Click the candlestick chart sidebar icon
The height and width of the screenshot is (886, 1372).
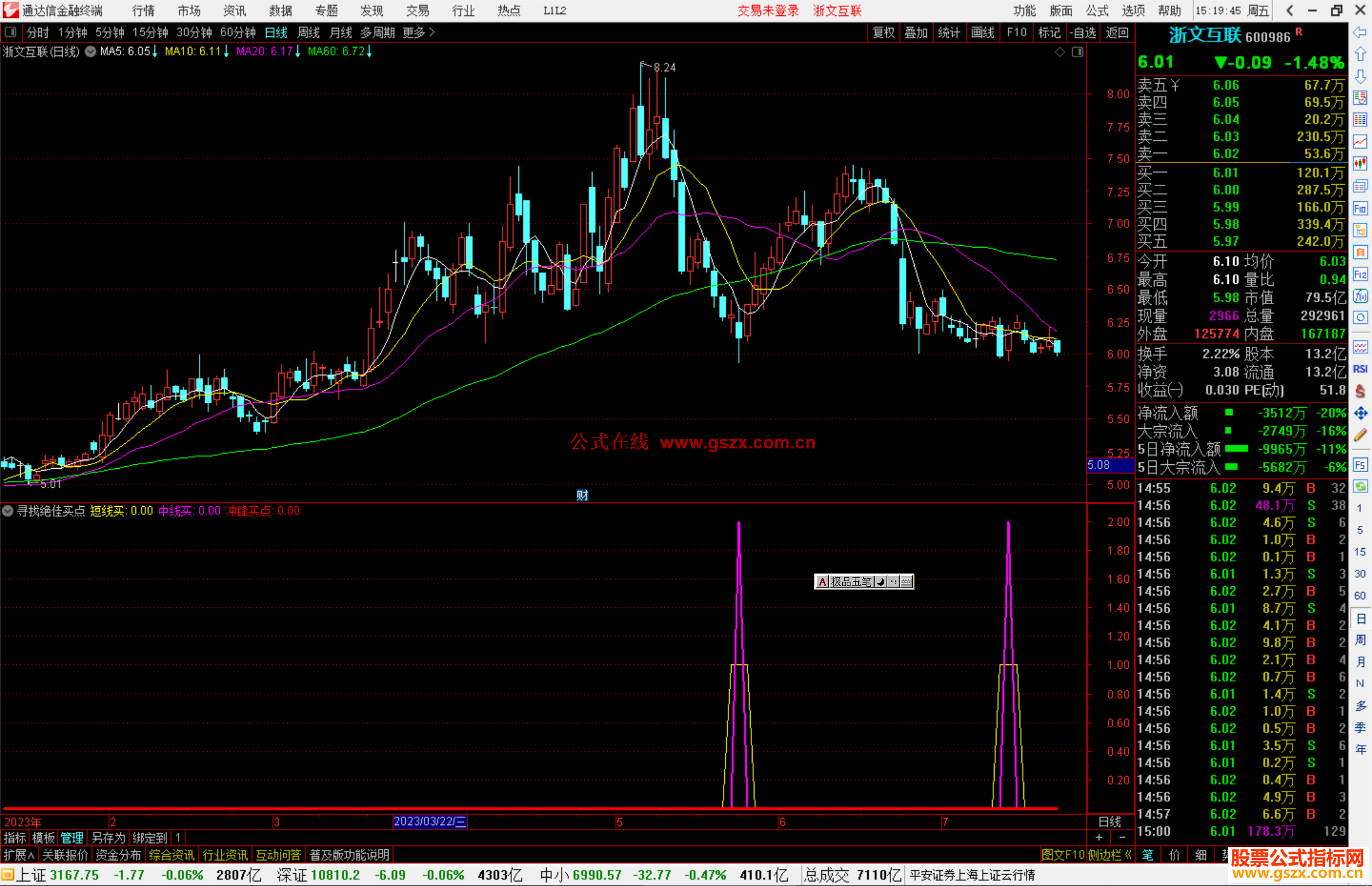click(1360, 164)
